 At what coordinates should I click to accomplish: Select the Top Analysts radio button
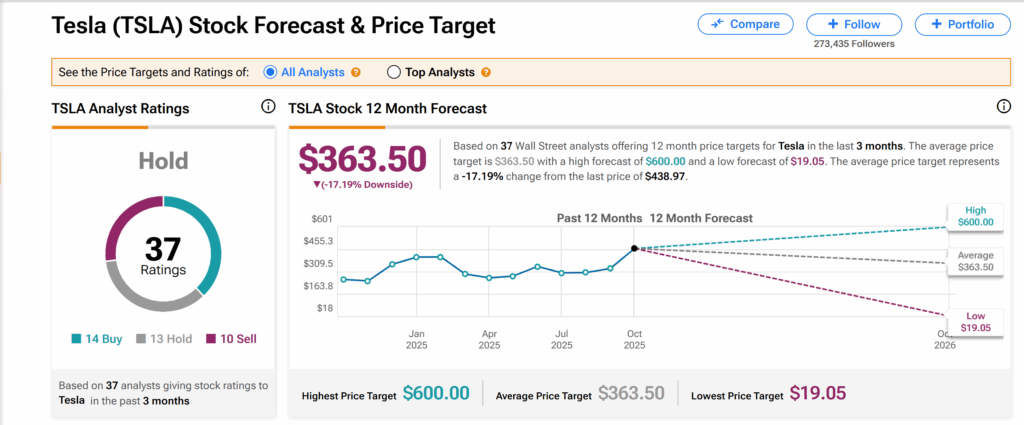pos(393,72)
